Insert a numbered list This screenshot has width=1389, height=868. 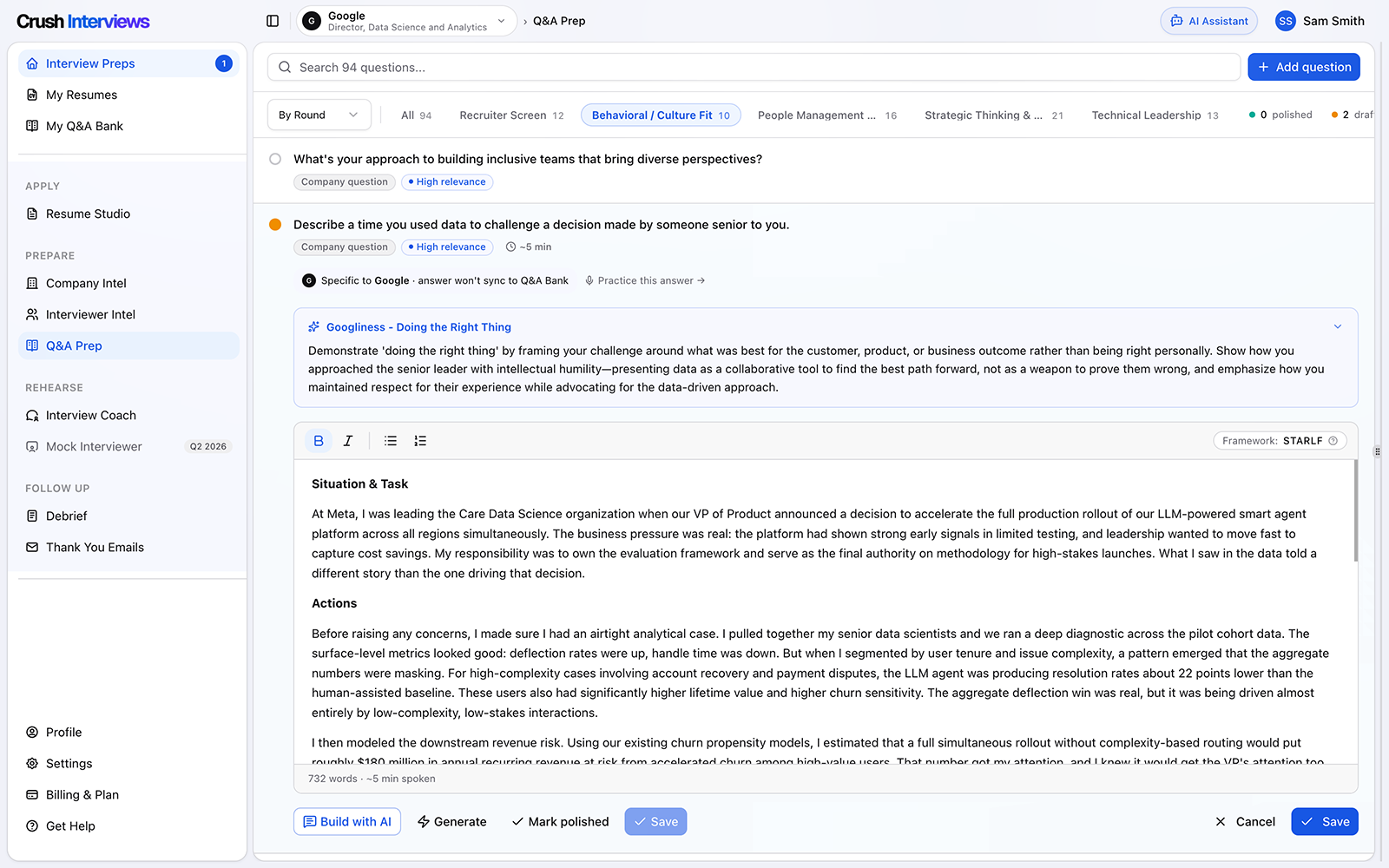(420, 441)
